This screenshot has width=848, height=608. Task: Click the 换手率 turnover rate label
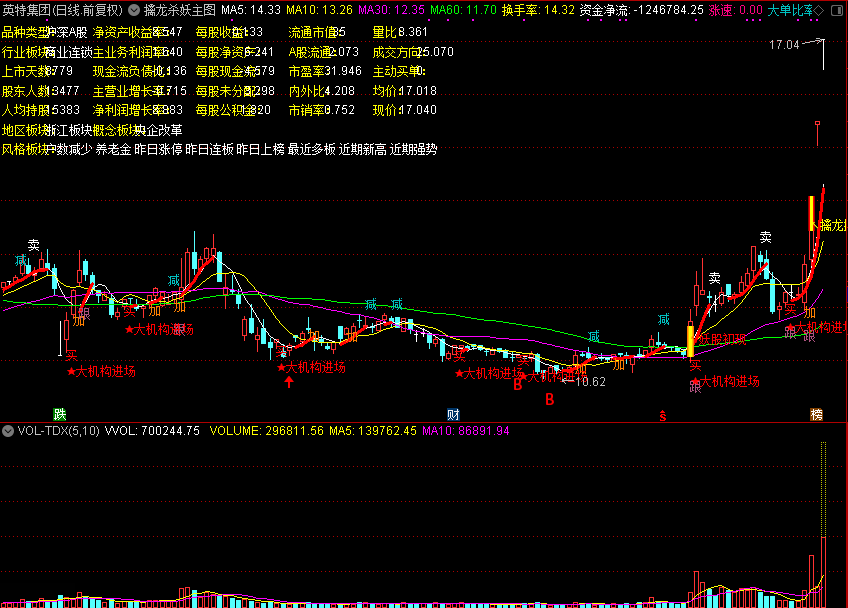pyautogui.click(x=523, y=9)
